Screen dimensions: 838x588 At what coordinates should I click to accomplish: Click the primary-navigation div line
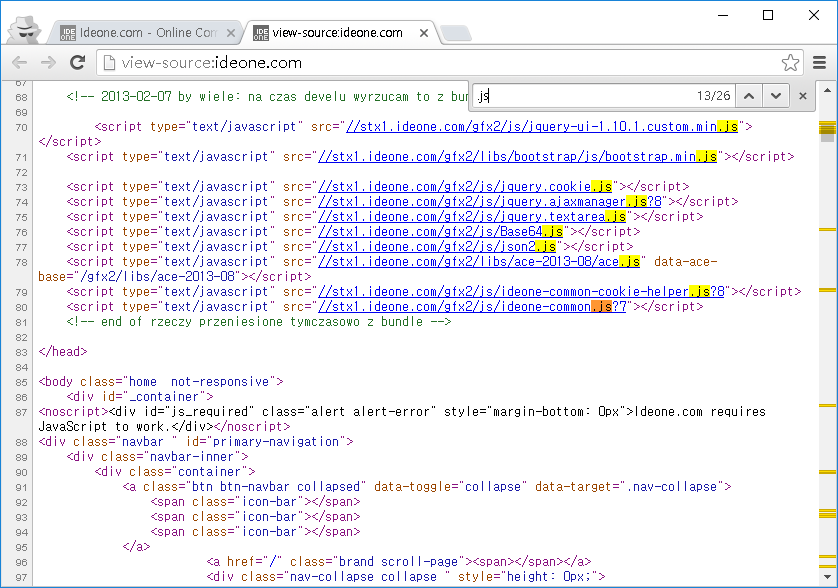click(x=196, y=442)
